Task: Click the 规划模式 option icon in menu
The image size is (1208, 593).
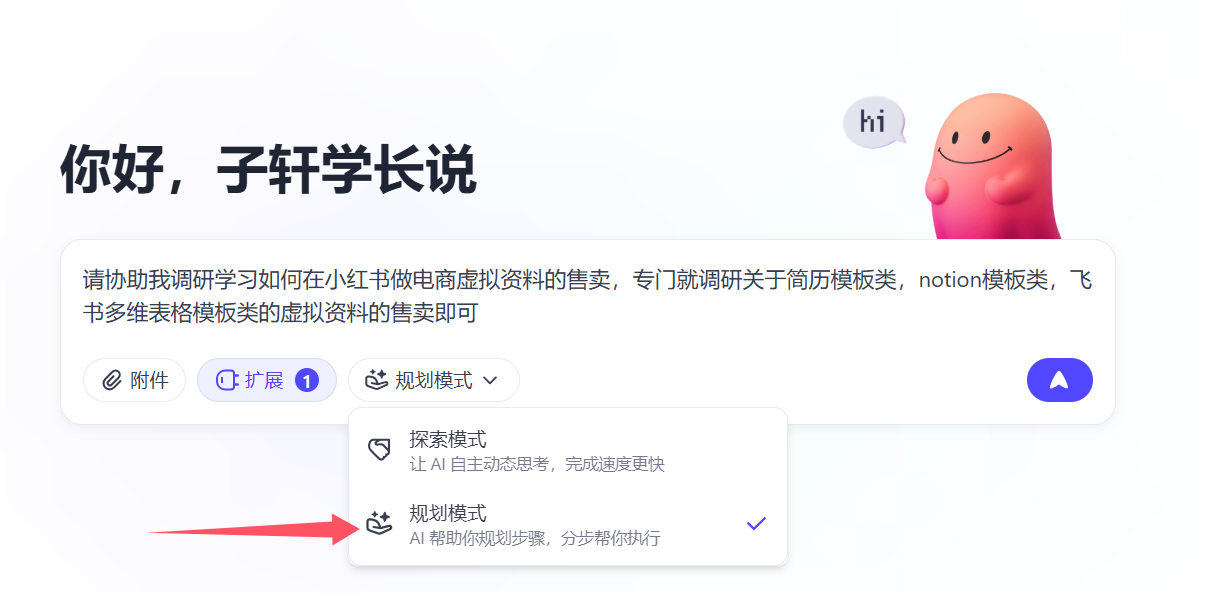Action: [379, 523]
